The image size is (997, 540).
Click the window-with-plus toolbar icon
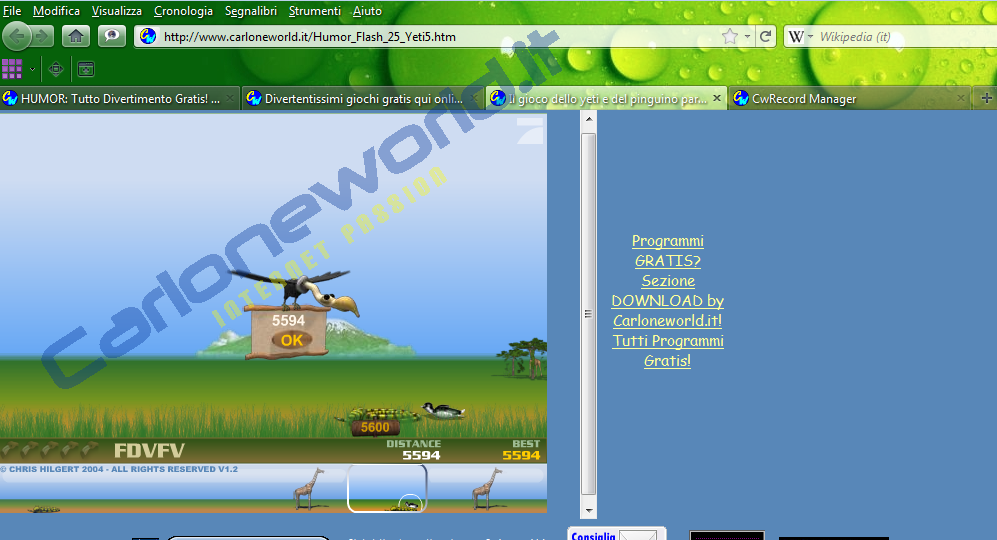86,69
